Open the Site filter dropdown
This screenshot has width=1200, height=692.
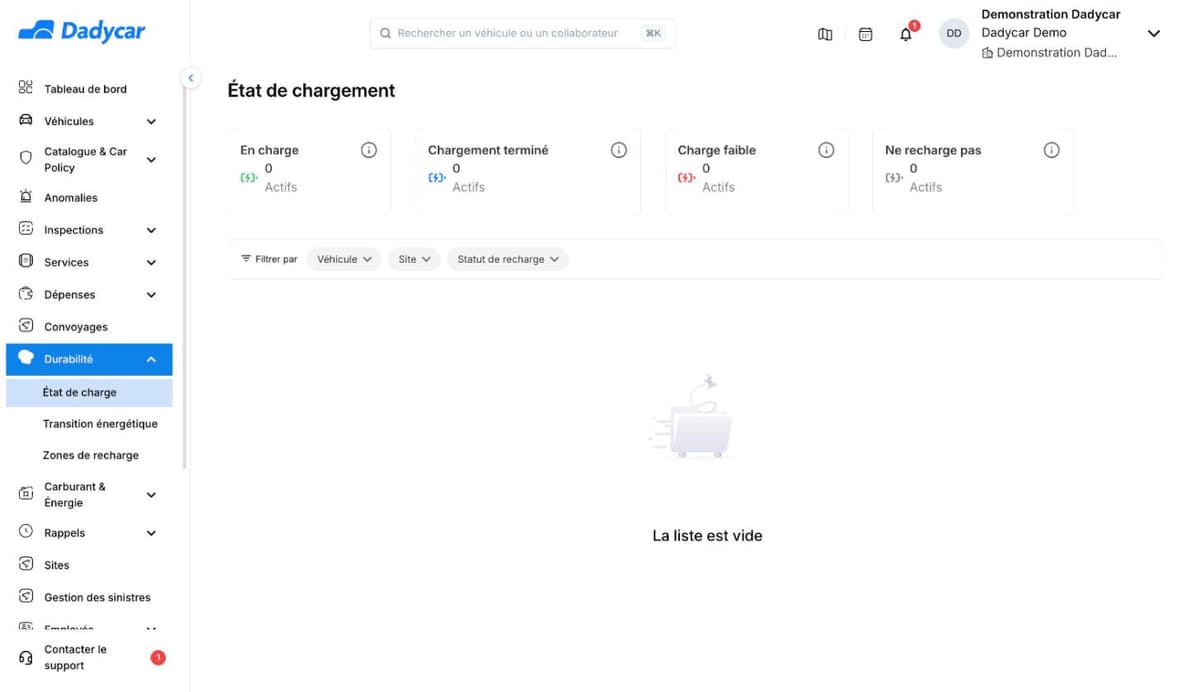414,259
